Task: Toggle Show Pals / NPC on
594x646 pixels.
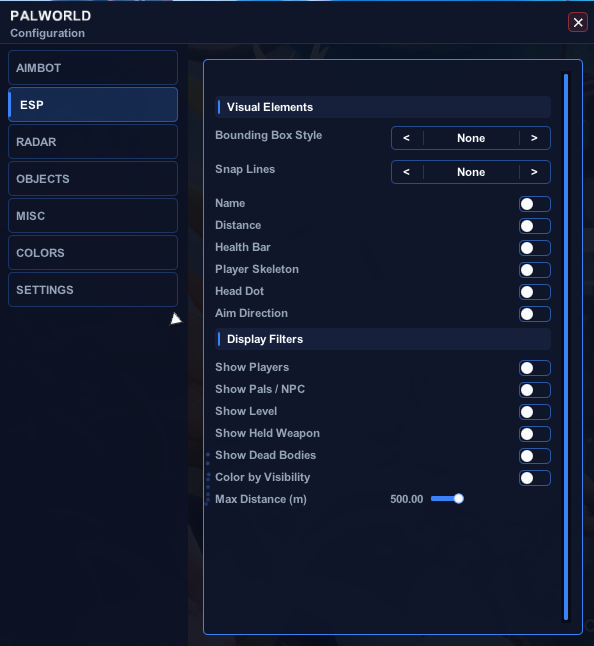Action: pyautogui.click(x=535, y=390)
